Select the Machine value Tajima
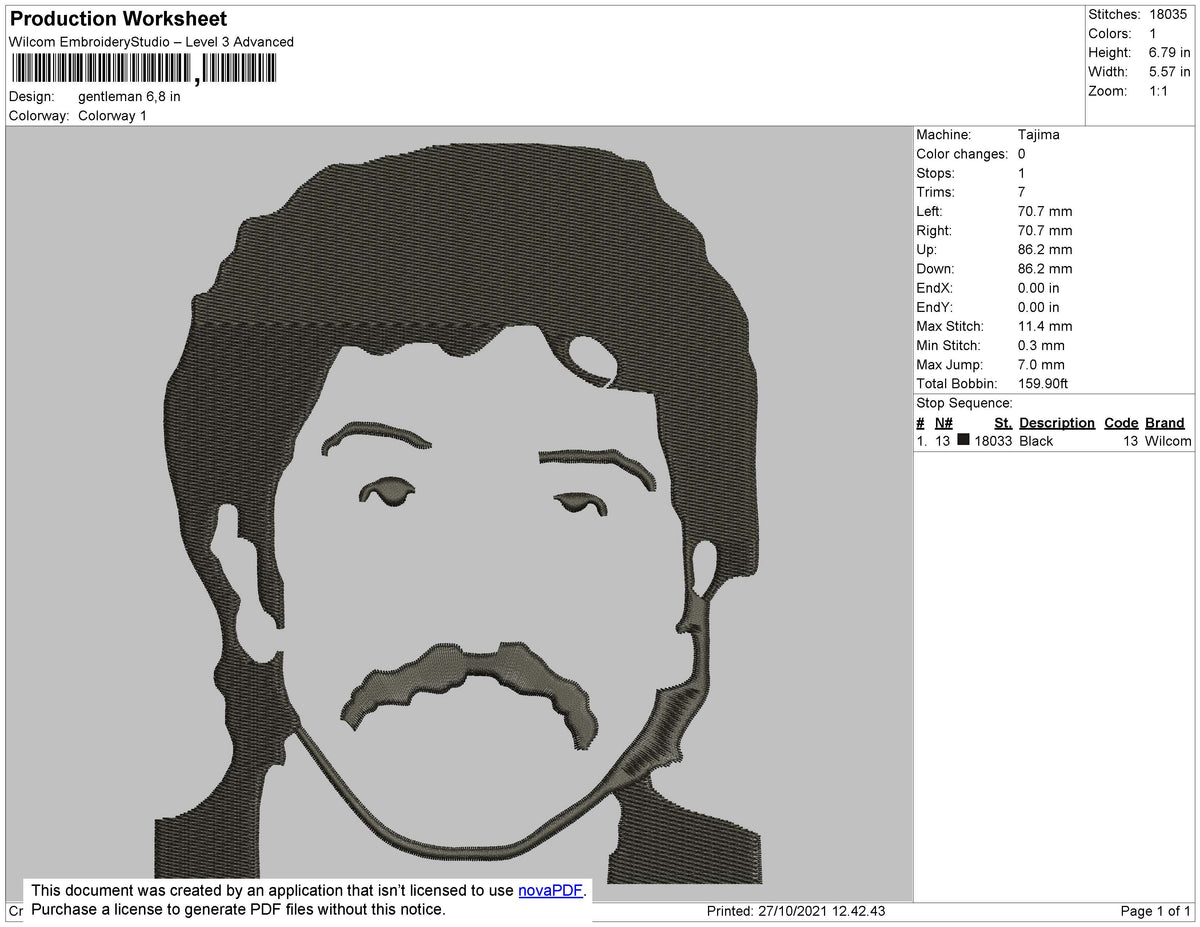 click(1039, 134)
